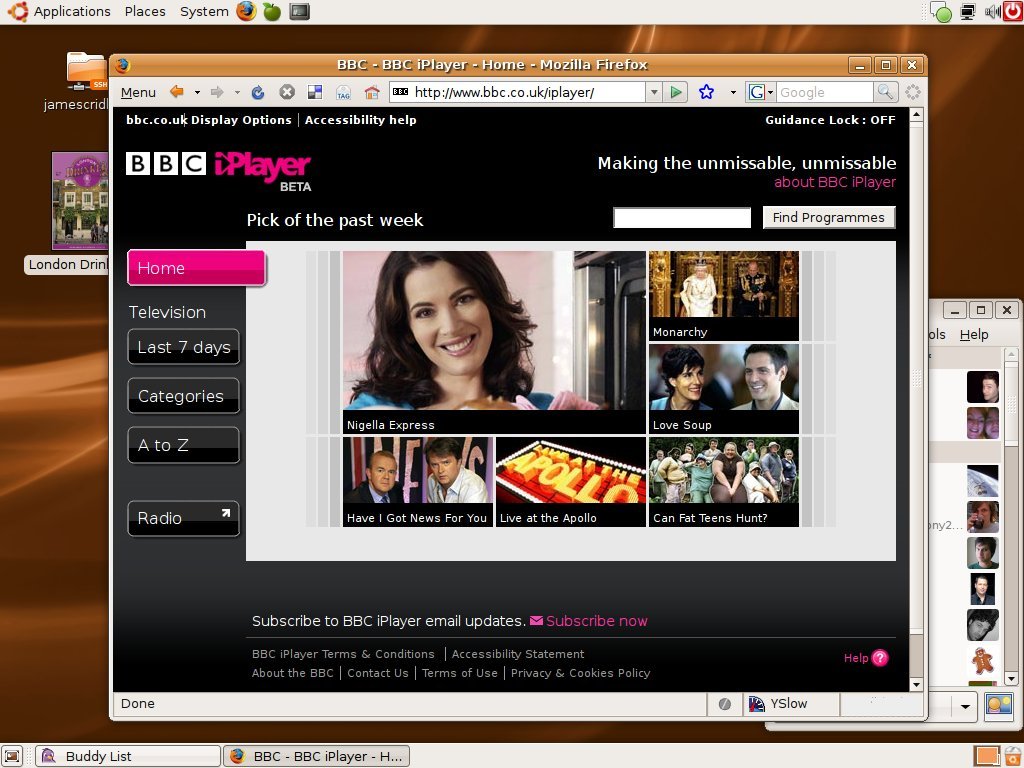Screen dimensions: 1024x768
Task: Switch off BETA iPlayer via about link
Action: click(834, 182)
